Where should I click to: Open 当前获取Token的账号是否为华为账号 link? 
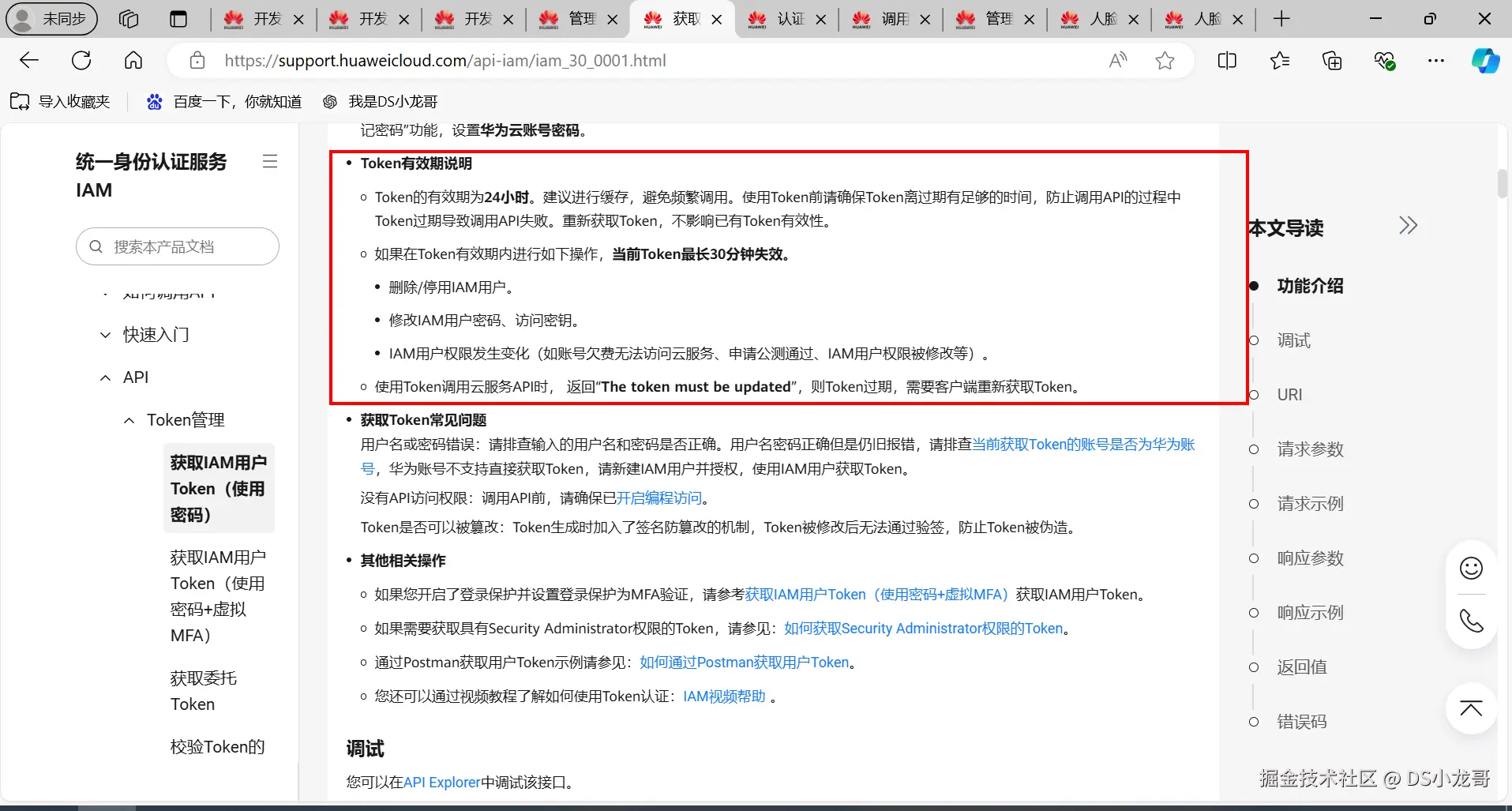[x=1083, y=445]
